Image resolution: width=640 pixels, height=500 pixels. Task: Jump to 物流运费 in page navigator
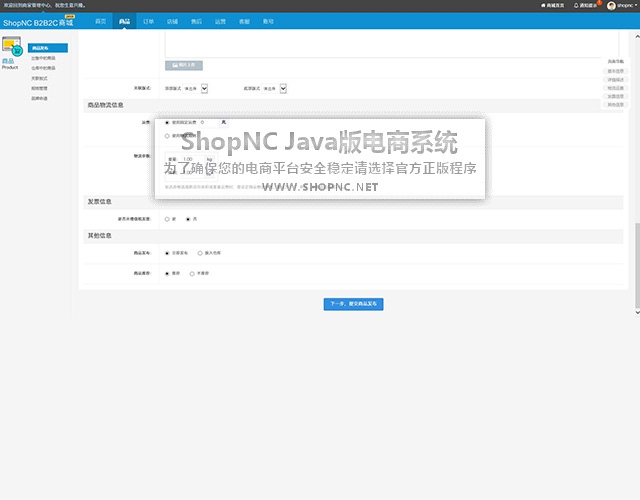pos(616,88)
